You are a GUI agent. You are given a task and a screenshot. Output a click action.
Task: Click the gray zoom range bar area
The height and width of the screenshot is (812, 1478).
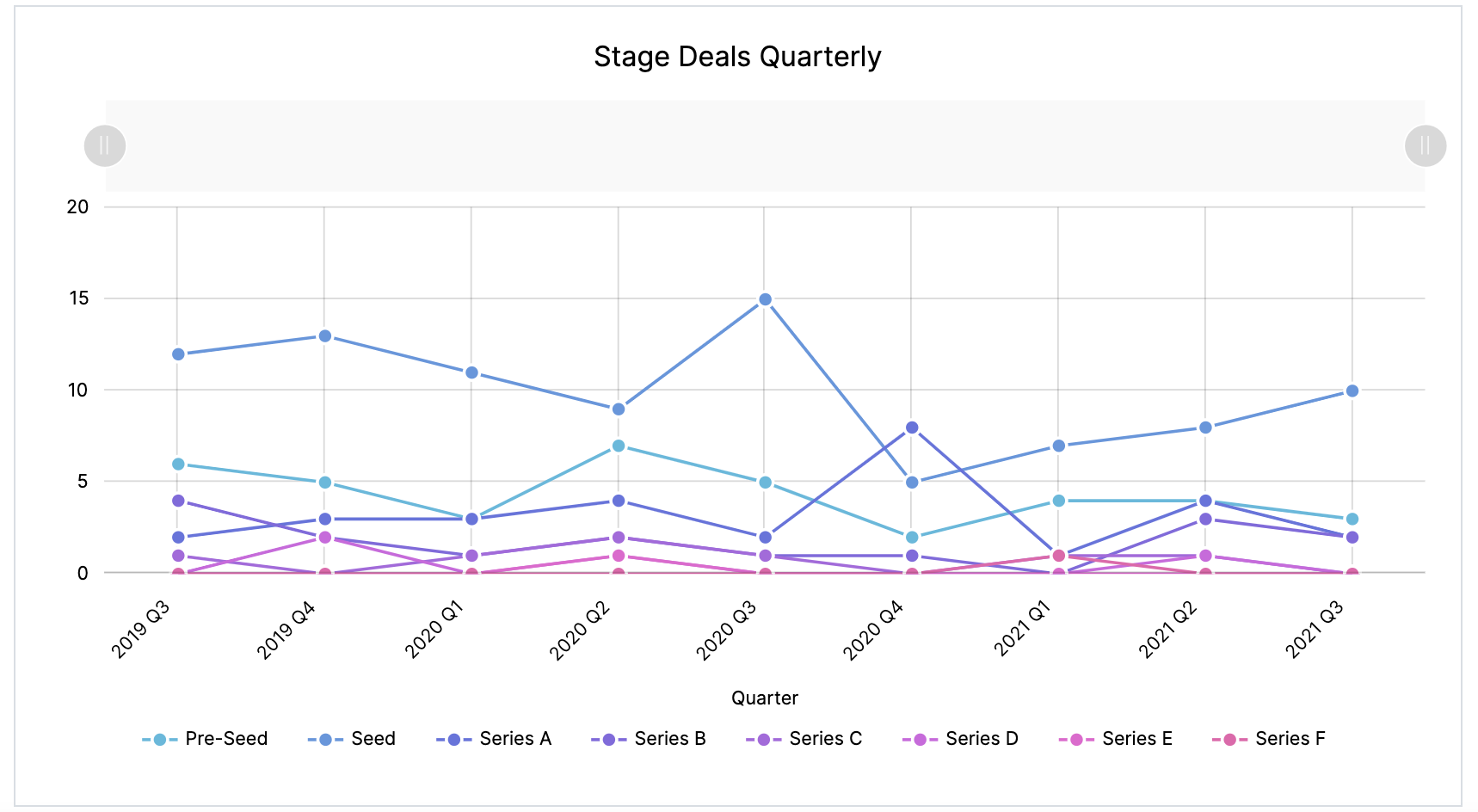tap(765, 145)
